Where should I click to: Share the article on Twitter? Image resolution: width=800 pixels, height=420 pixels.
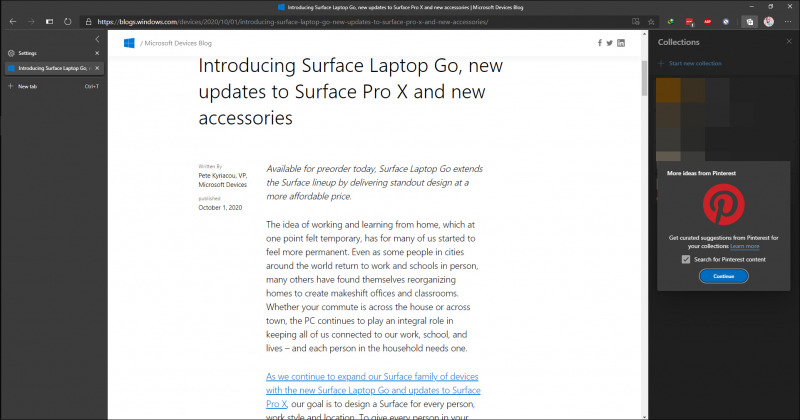609,43
